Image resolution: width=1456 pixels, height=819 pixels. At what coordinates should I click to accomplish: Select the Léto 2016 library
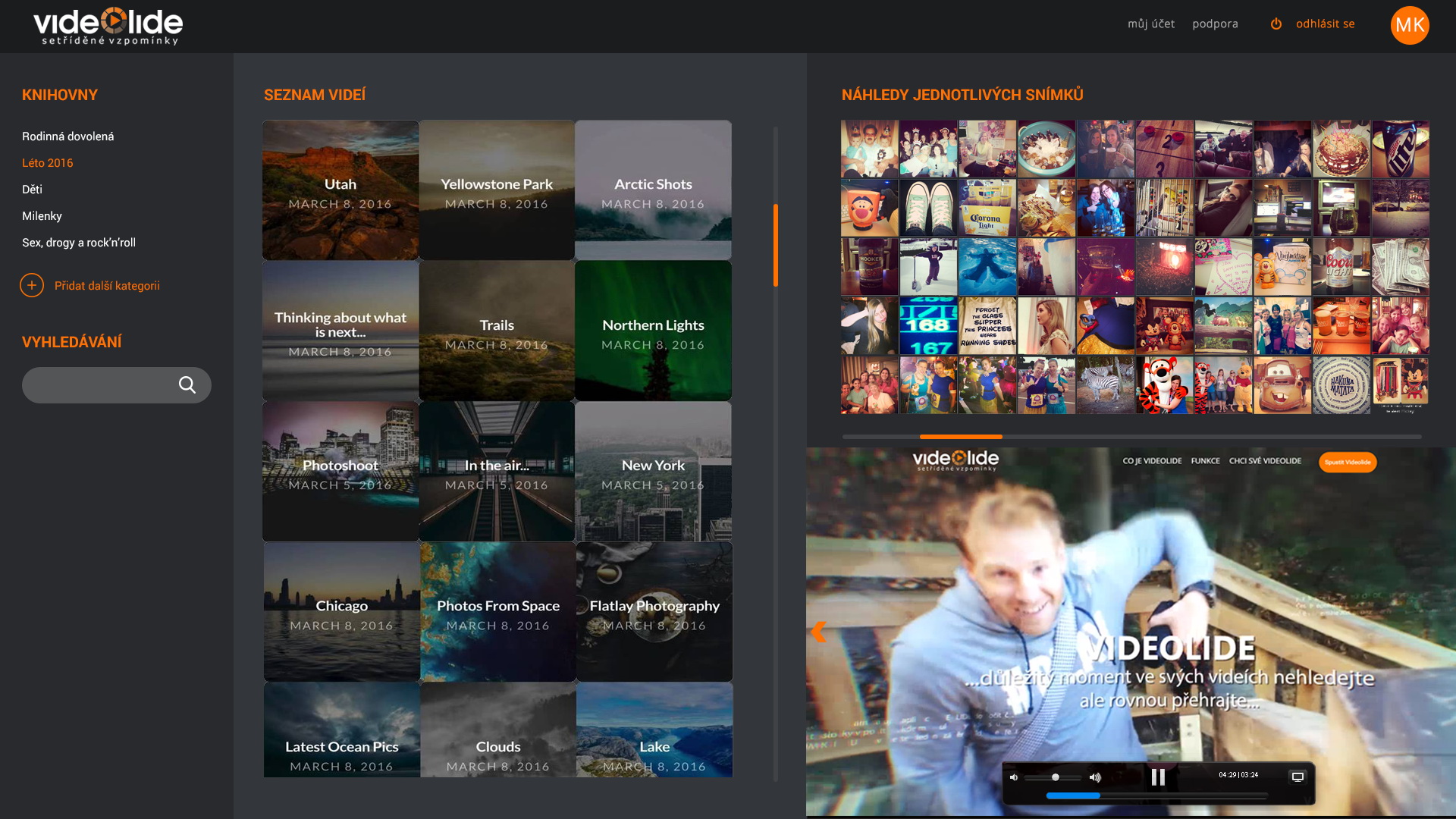(x=48, y=163)
